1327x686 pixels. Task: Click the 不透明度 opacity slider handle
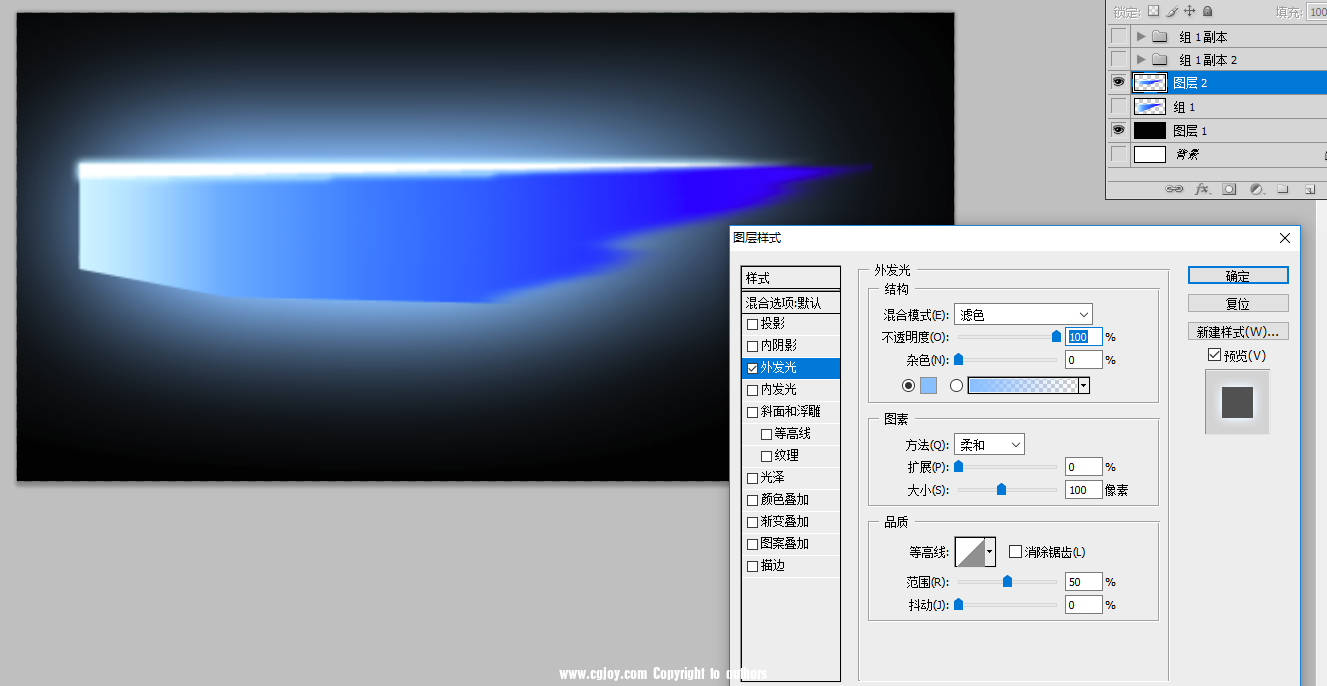1056,337
